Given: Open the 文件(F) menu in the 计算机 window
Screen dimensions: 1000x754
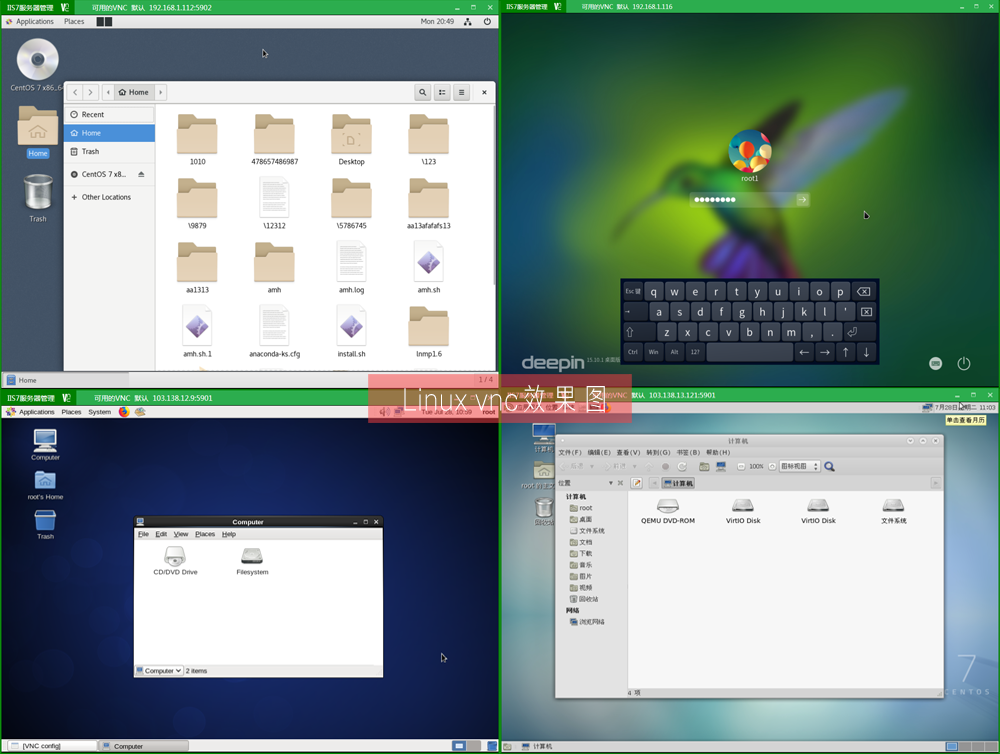Looking at the screenshot, I should [571, 453].
